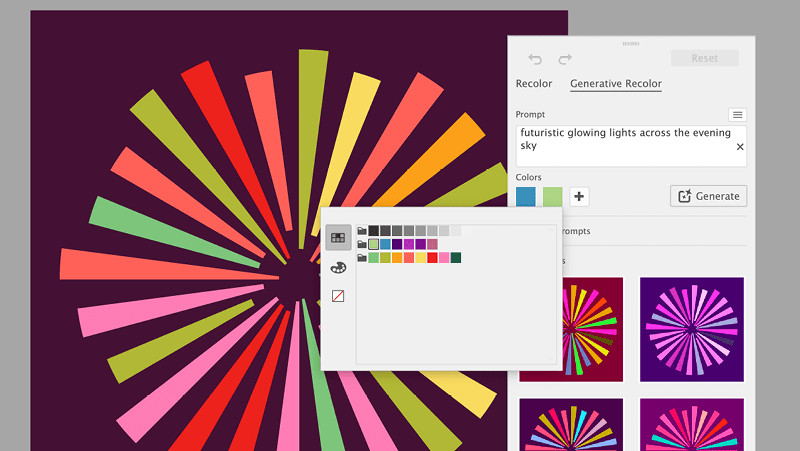The width and height of the screenshot is (800, 451).
Task: Redo the recolor change
Action: pos(565,59)
